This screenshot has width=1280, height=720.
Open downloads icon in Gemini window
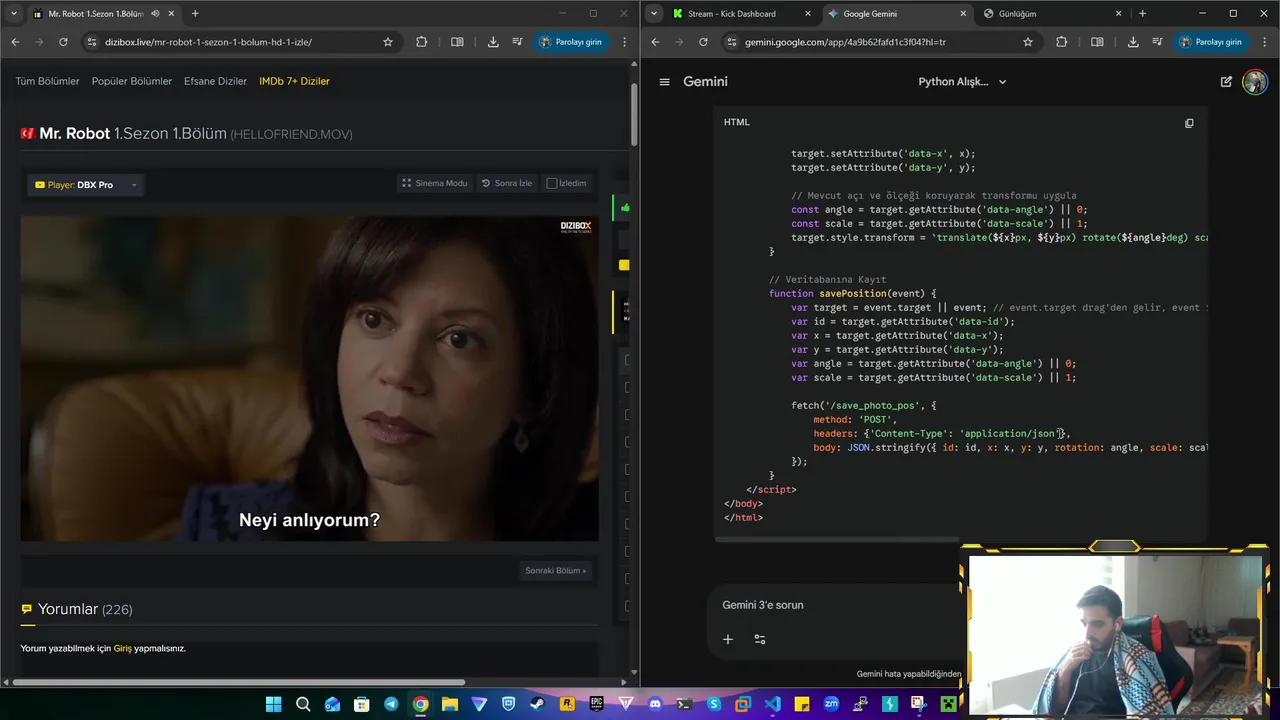pos(1133,42)
